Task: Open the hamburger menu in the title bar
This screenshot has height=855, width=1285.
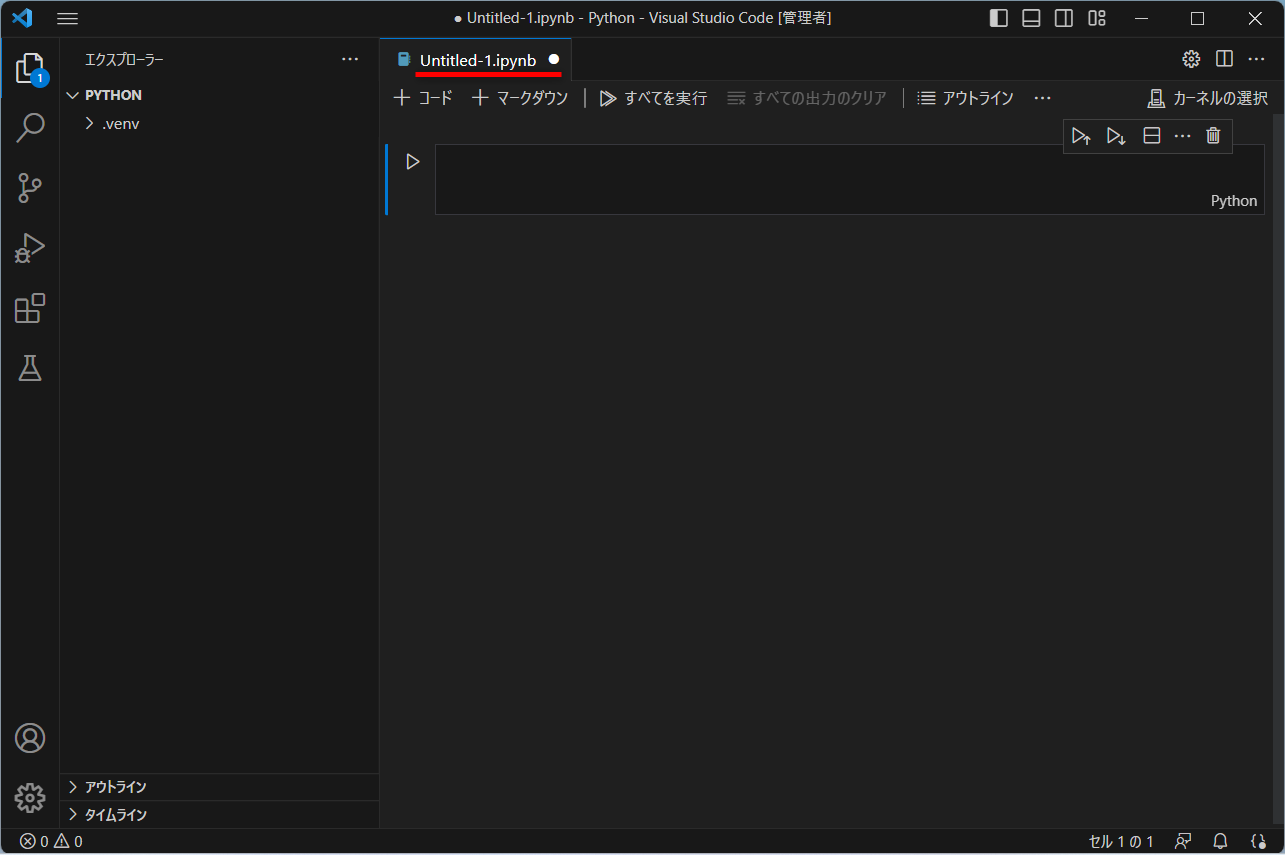Action: point(67,17)
